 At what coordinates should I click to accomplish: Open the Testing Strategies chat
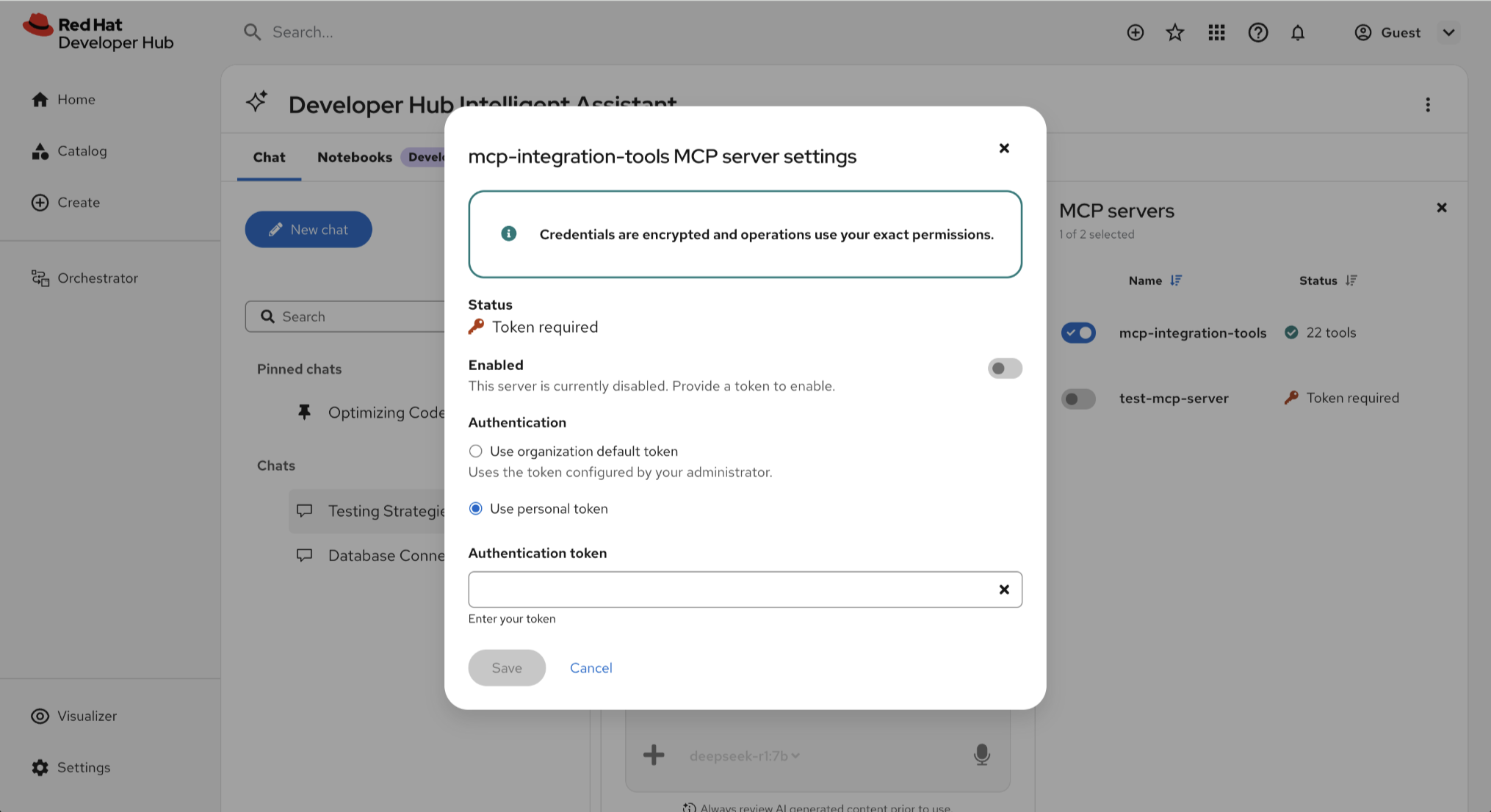[367, 511]
